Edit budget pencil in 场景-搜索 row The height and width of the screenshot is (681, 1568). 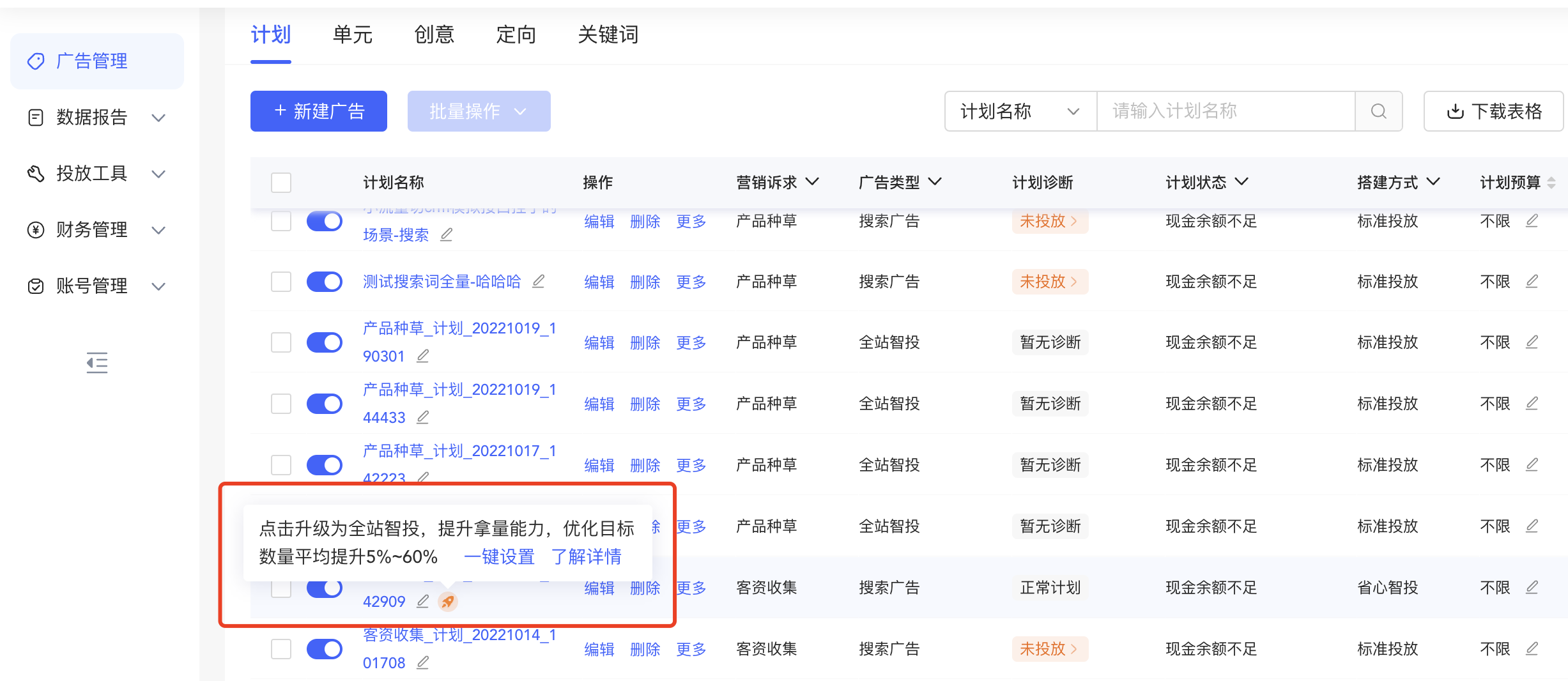1532,220
